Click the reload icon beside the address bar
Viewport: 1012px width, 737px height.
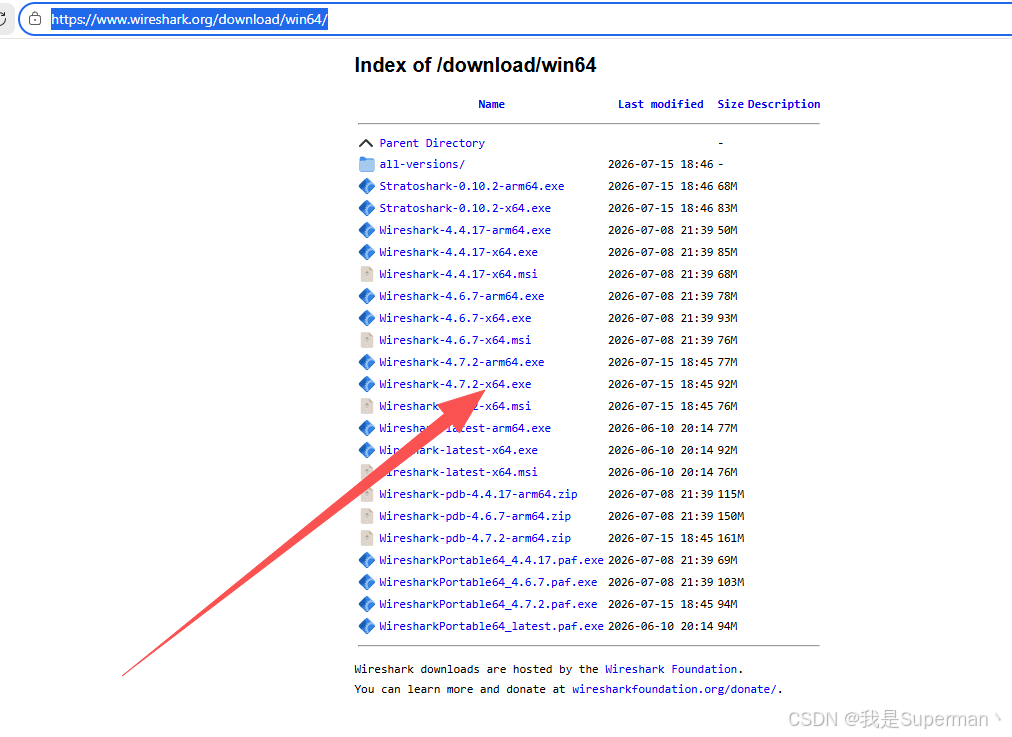(x=3, y=19)
